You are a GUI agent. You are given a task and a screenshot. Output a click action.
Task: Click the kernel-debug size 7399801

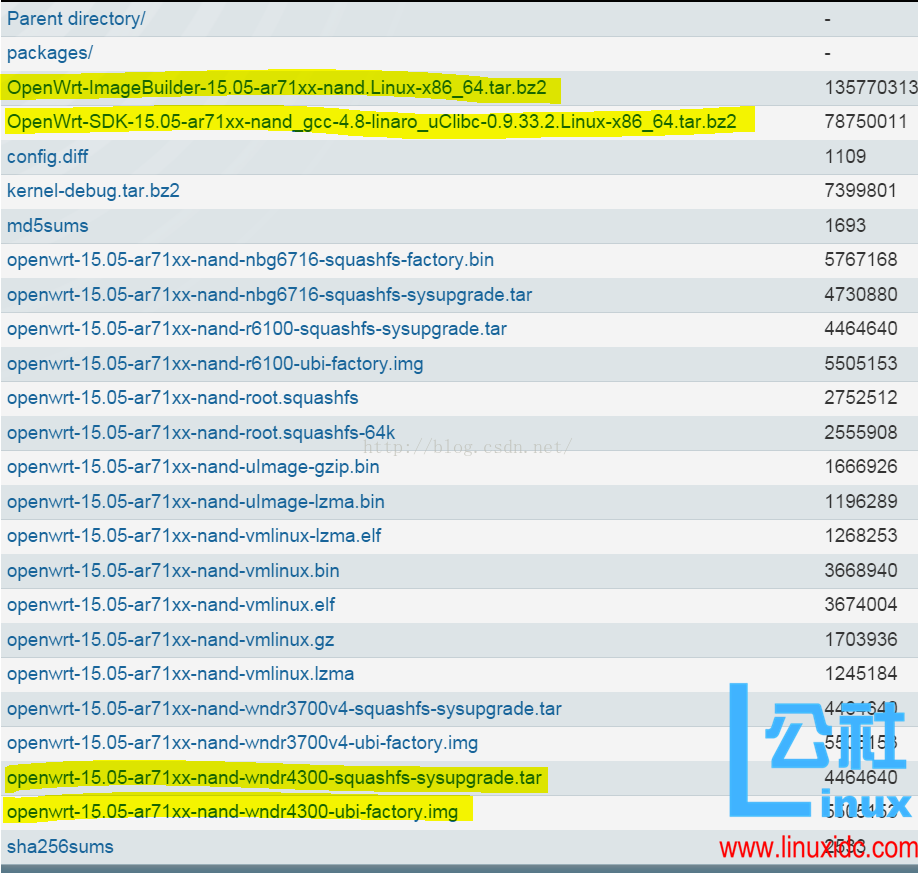pos(861,191)
